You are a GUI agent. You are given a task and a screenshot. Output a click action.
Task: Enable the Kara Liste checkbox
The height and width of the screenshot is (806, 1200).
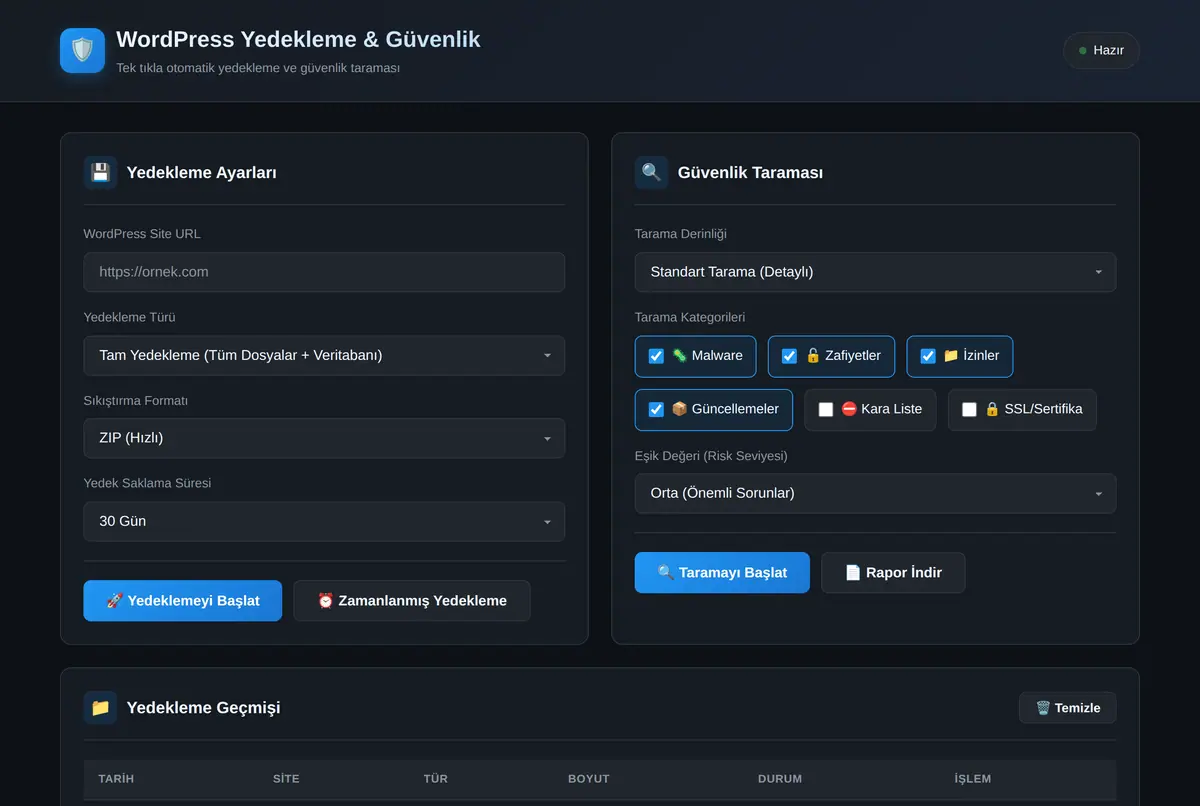pyautogui.click(x=826, y=409)
